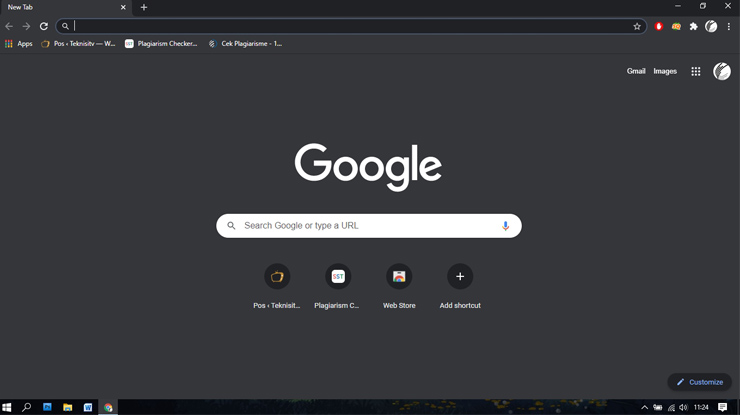Click the address bar
The height and width of the screenshot is (415, 740).
352,26
